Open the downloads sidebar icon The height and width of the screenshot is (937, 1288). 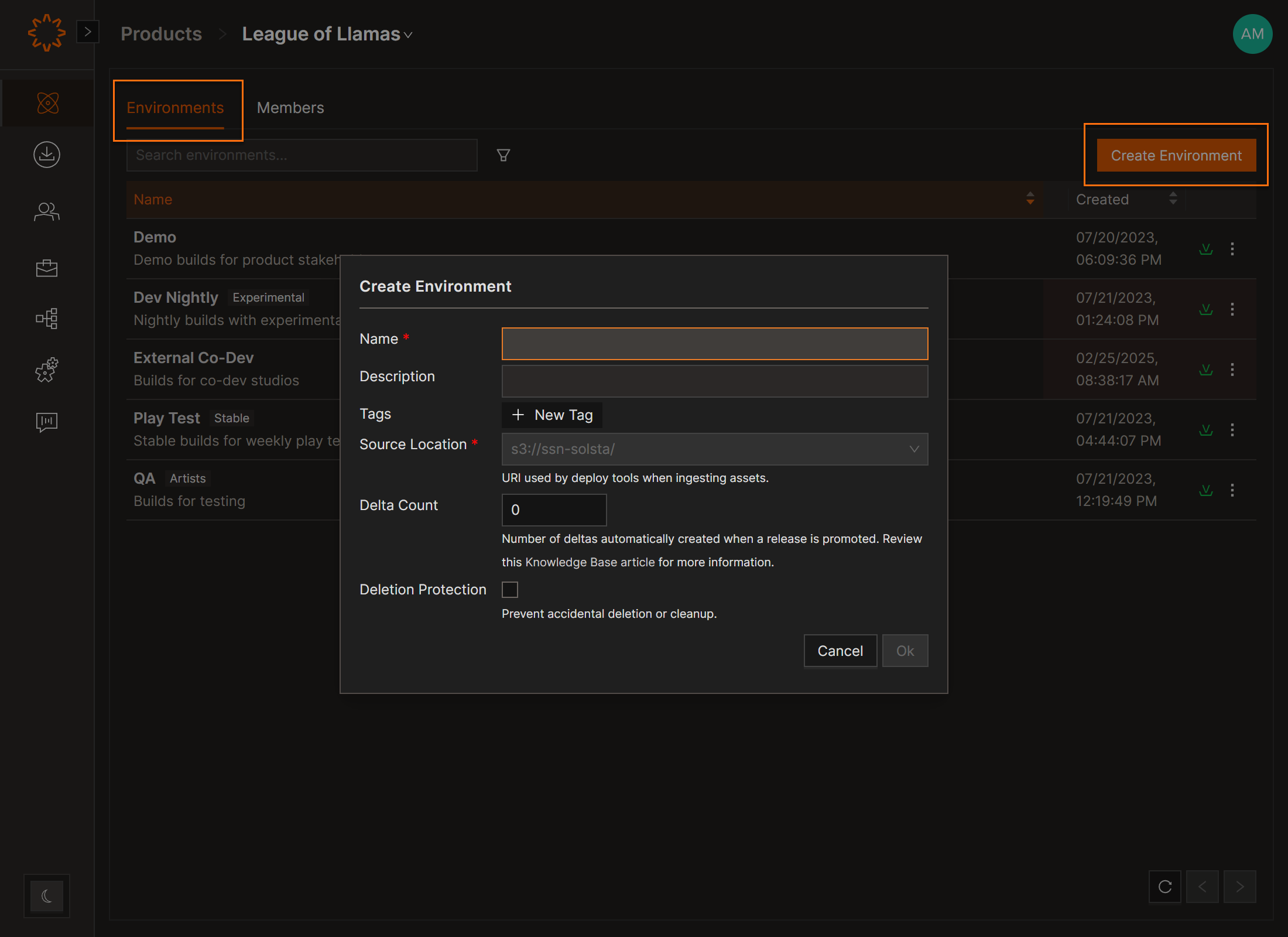click(x=47, y=155)
